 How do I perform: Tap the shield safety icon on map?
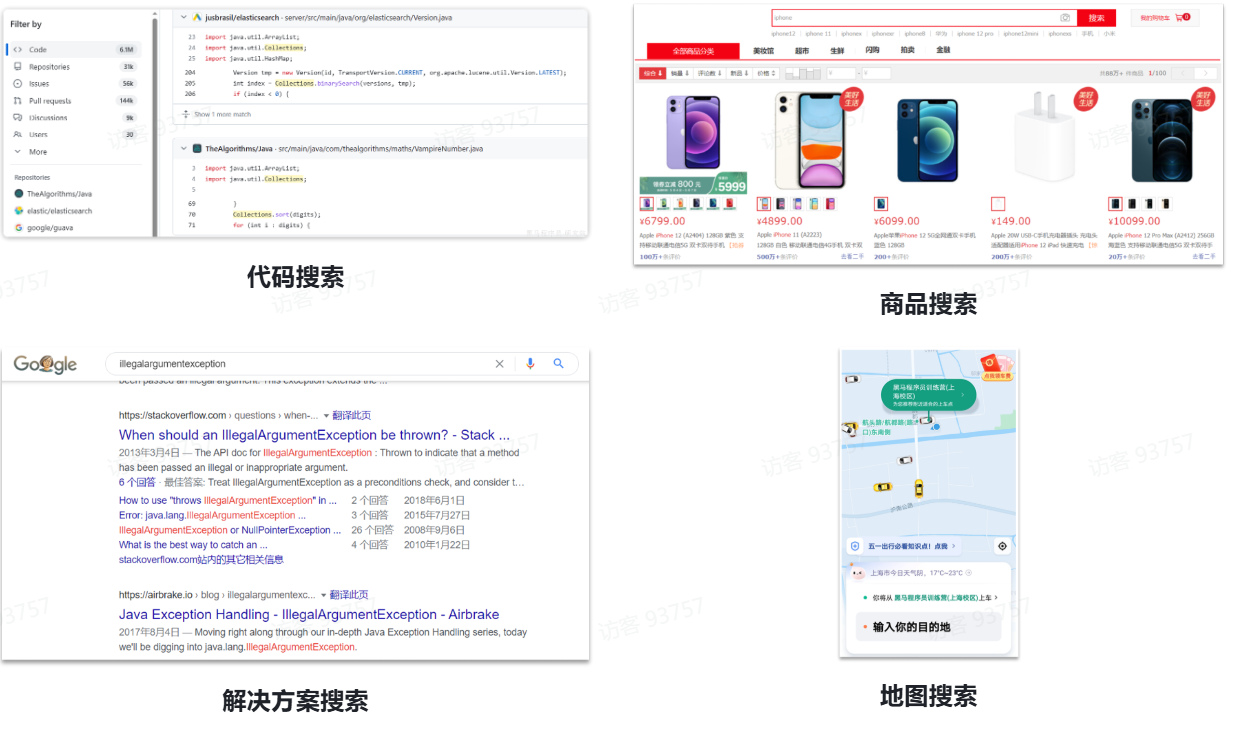(854, 546)
